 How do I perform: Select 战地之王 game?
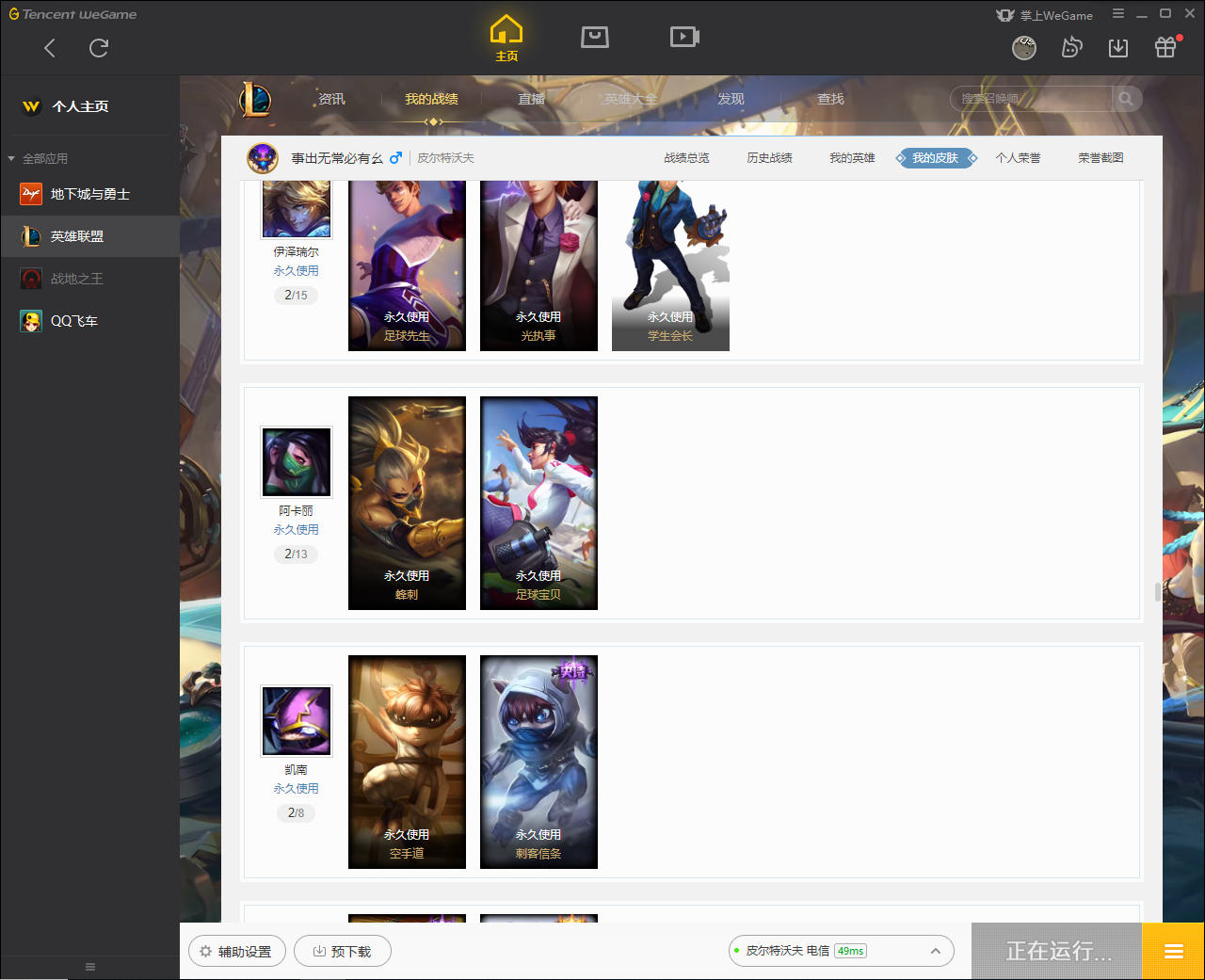point(89,279)
